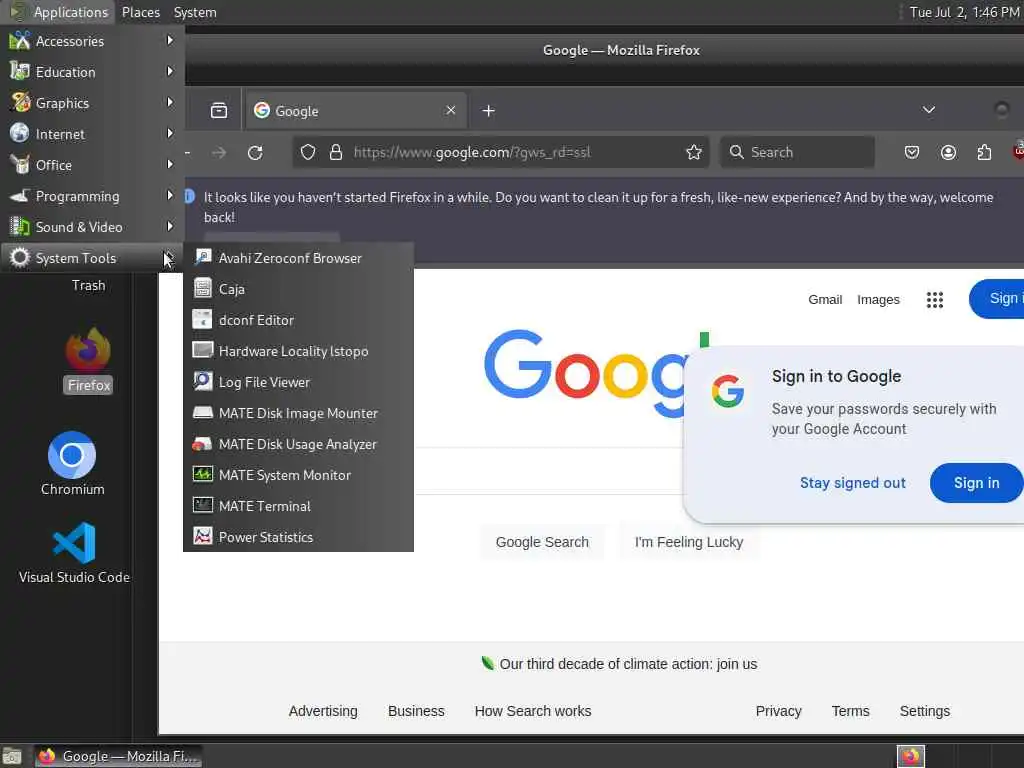Open the list all tabs dropdown
The height and width of the screenshot is (768, 1024).
tap(929, 110)
